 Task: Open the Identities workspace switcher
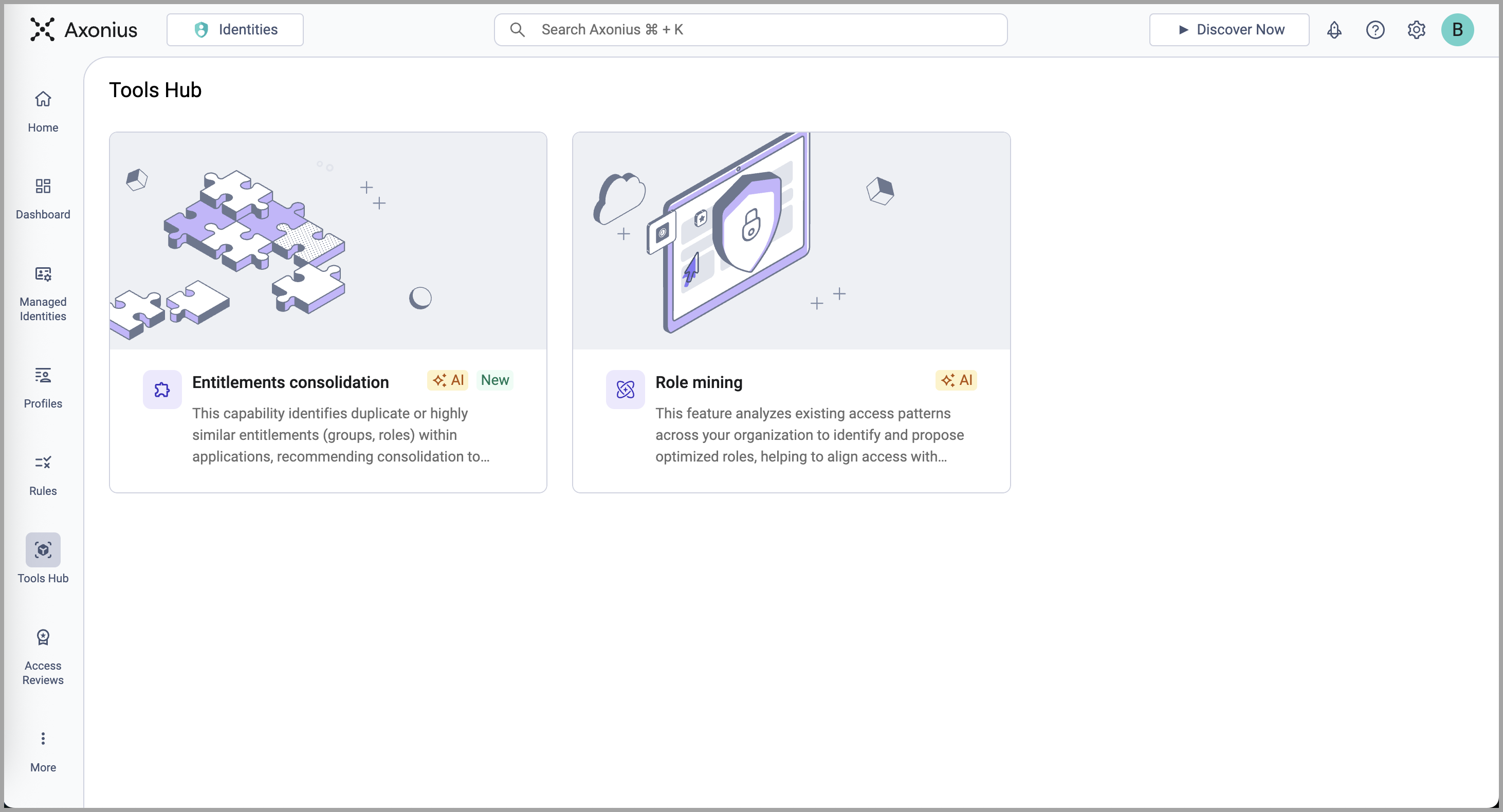click(x=235, y=30)
